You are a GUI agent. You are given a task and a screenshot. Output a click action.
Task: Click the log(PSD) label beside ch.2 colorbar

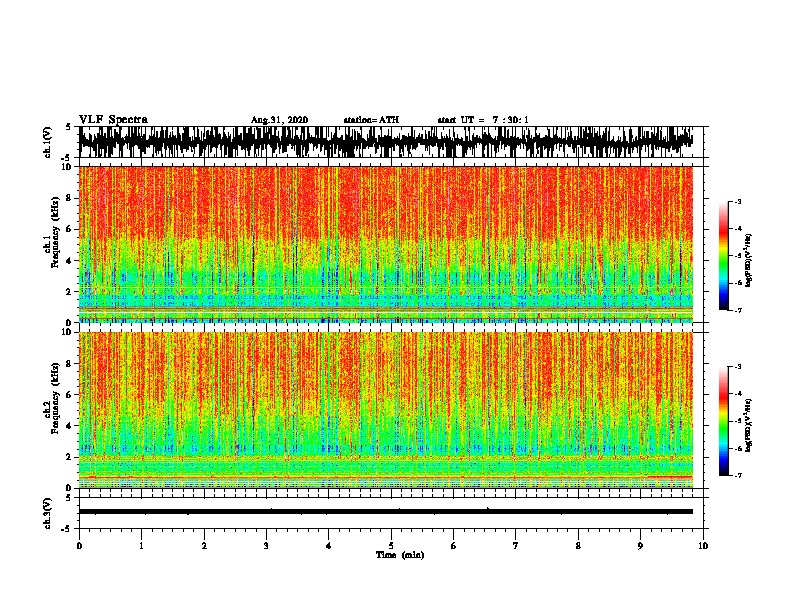pyautogui.click(x=748, y=426)
